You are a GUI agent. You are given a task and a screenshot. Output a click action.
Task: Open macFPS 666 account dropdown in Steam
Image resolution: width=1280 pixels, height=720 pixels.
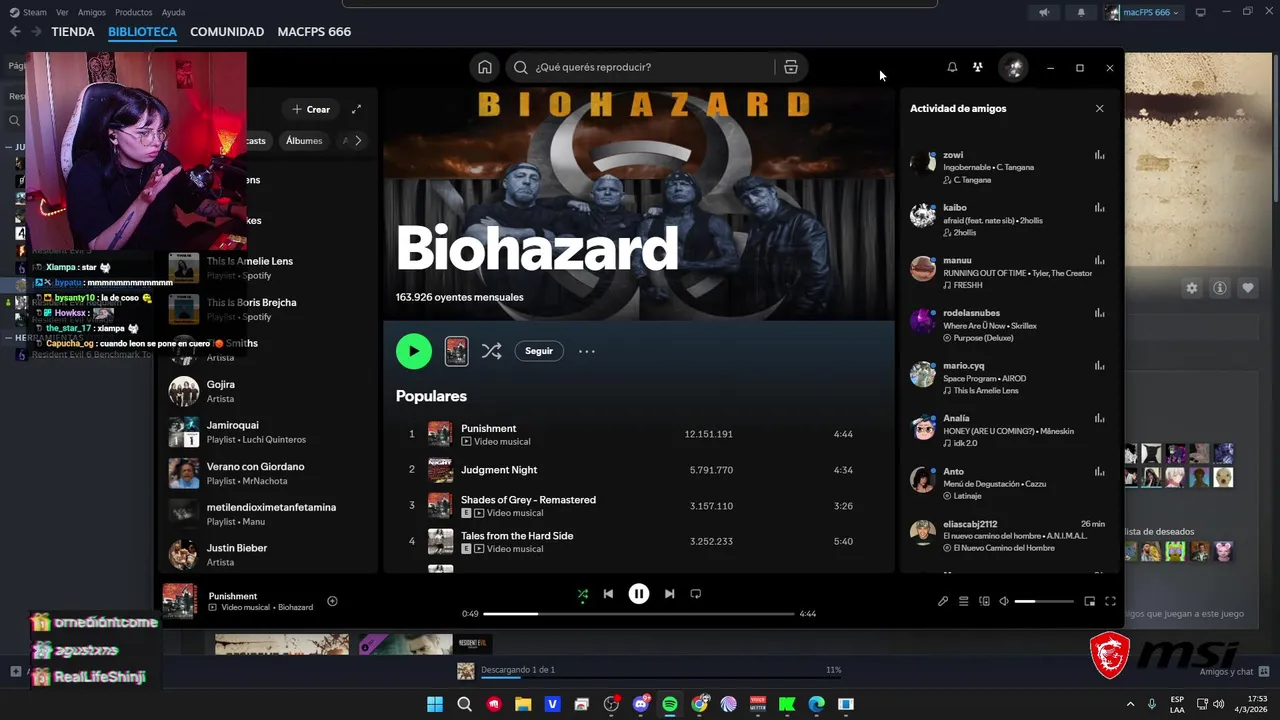pos(1143,12)
